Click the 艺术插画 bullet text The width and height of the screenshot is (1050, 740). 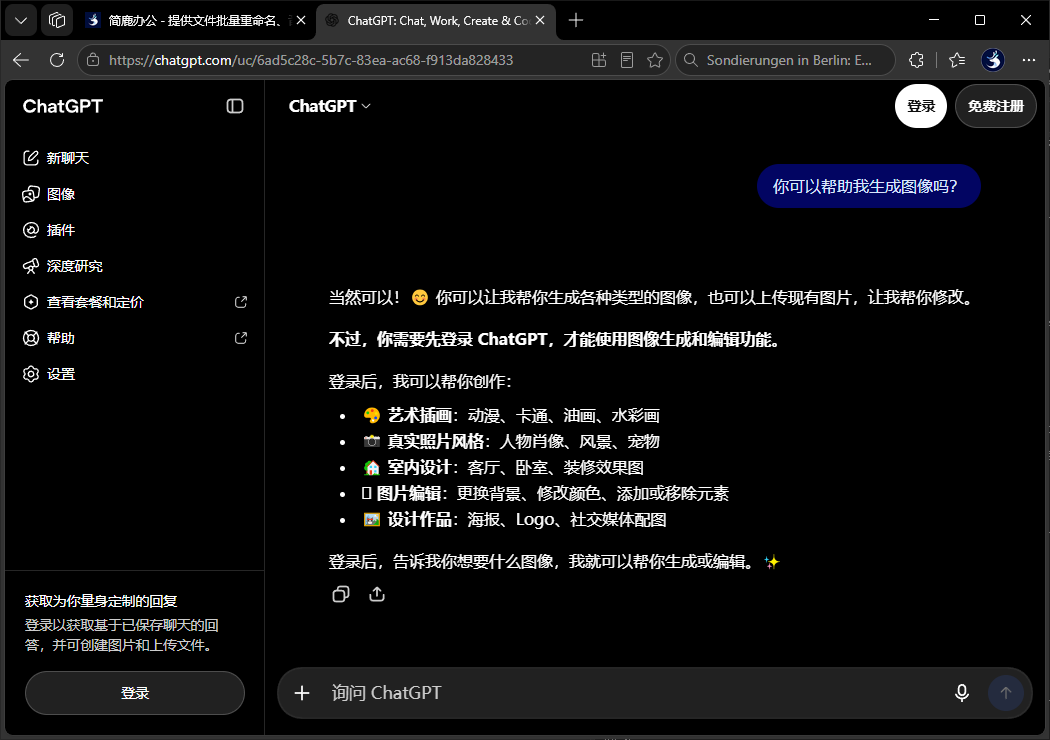click(511, 415)
